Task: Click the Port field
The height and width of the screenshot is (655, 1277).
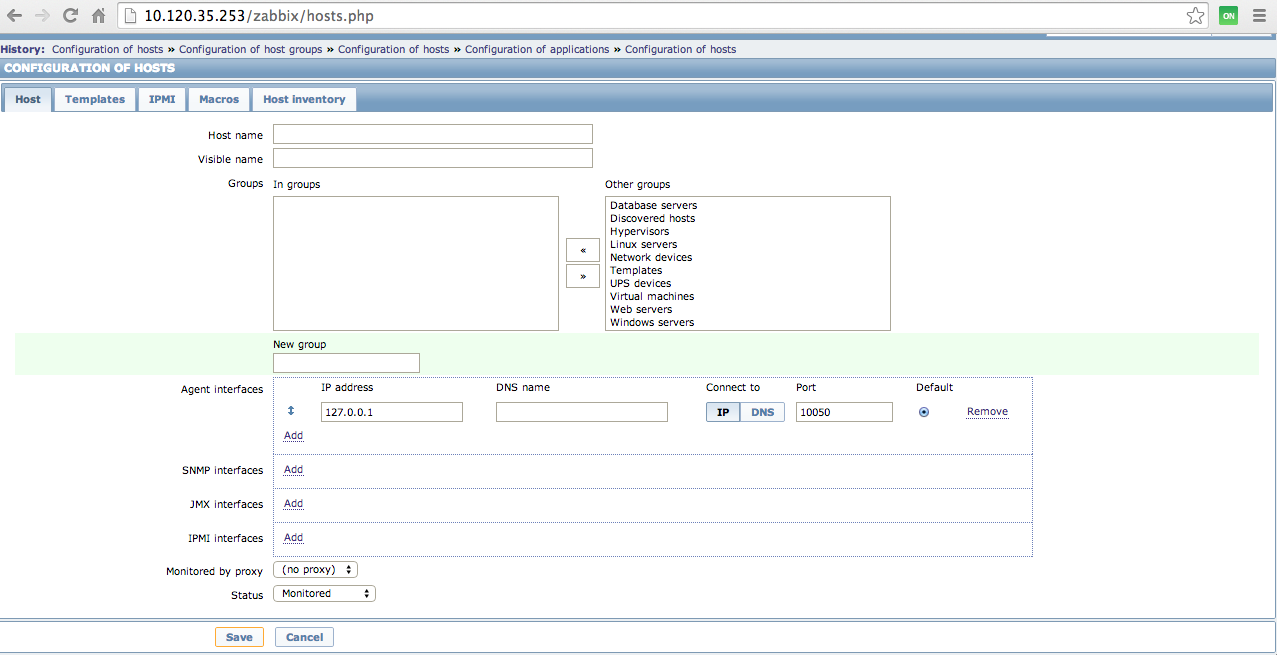Action: [844, 412]
